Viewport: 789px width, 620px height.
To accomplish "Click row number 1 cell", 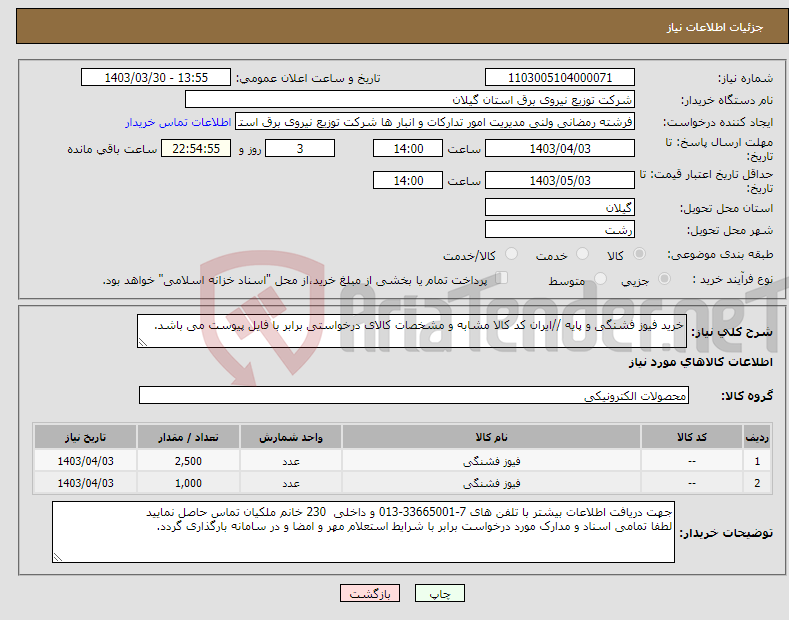I will click(x=757, y=460).
